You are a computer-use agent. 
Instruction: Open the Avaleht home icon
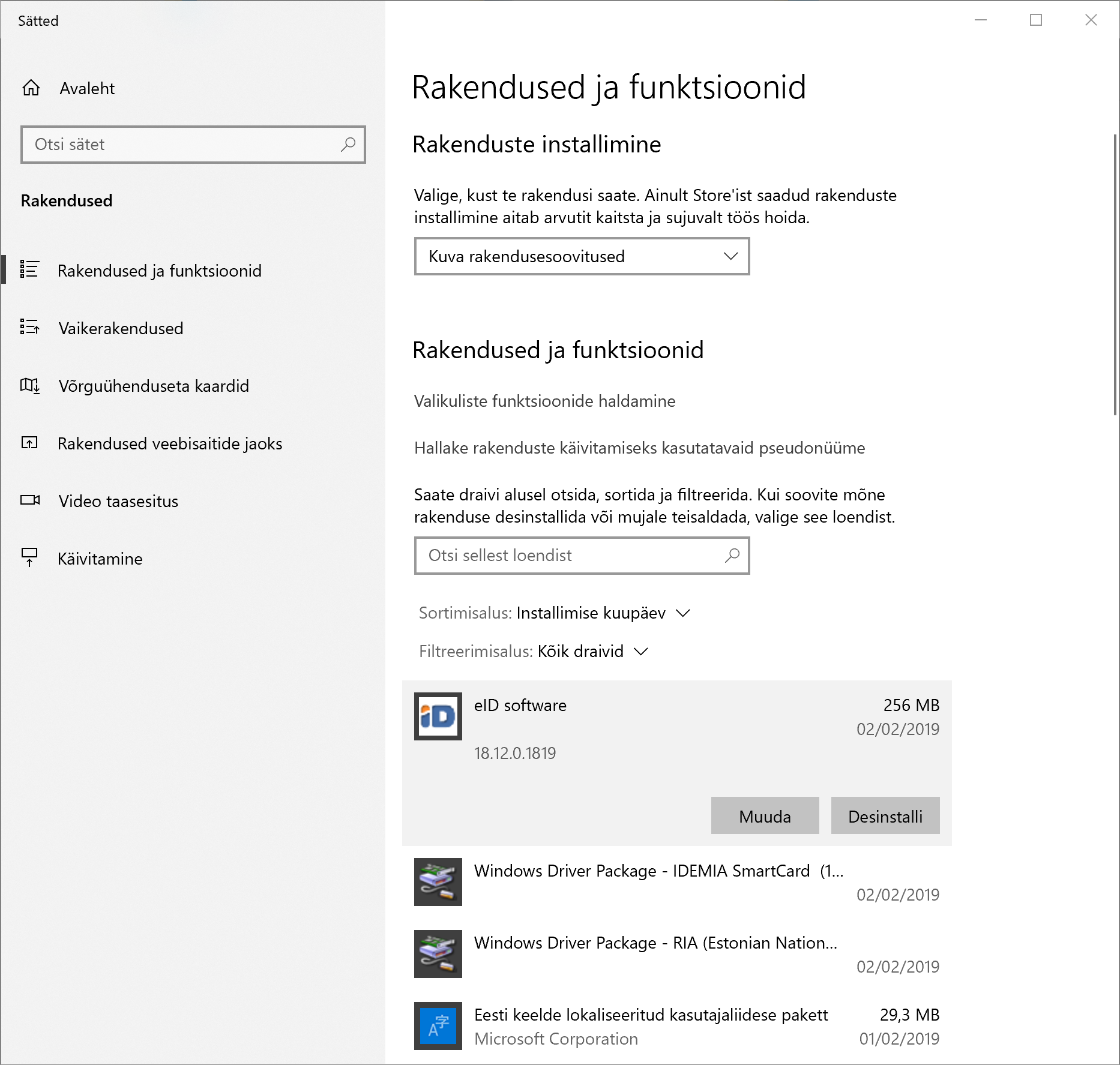click(x=31, y=88)
